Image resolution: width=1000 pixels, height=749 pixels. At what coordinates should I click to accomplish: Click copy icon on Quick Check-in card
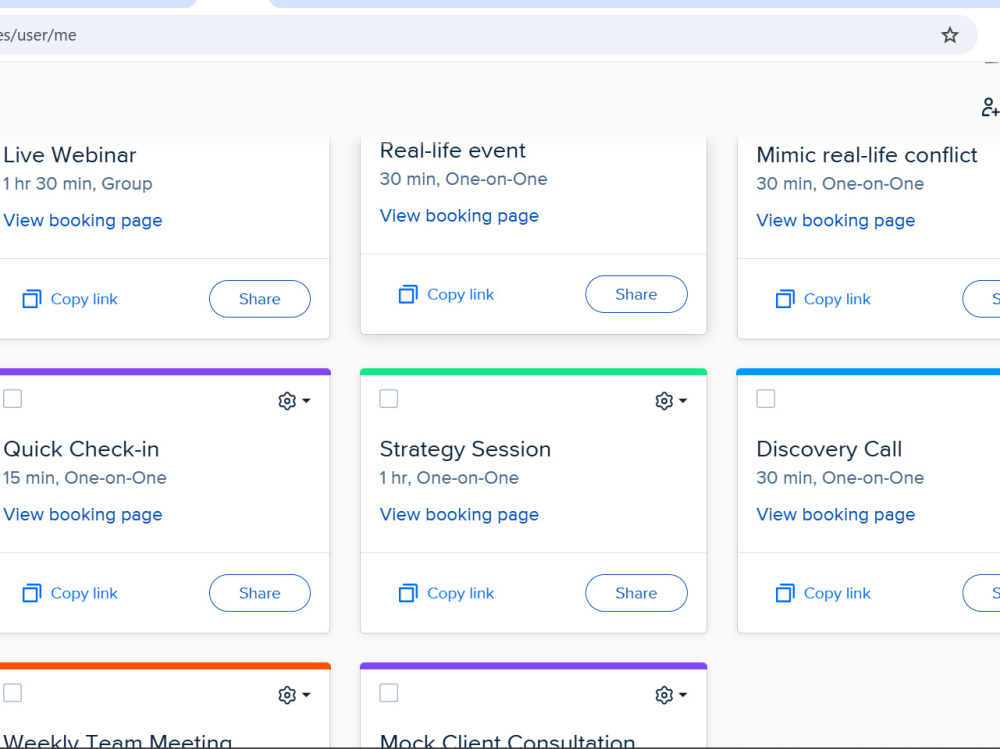coord(32,593)
